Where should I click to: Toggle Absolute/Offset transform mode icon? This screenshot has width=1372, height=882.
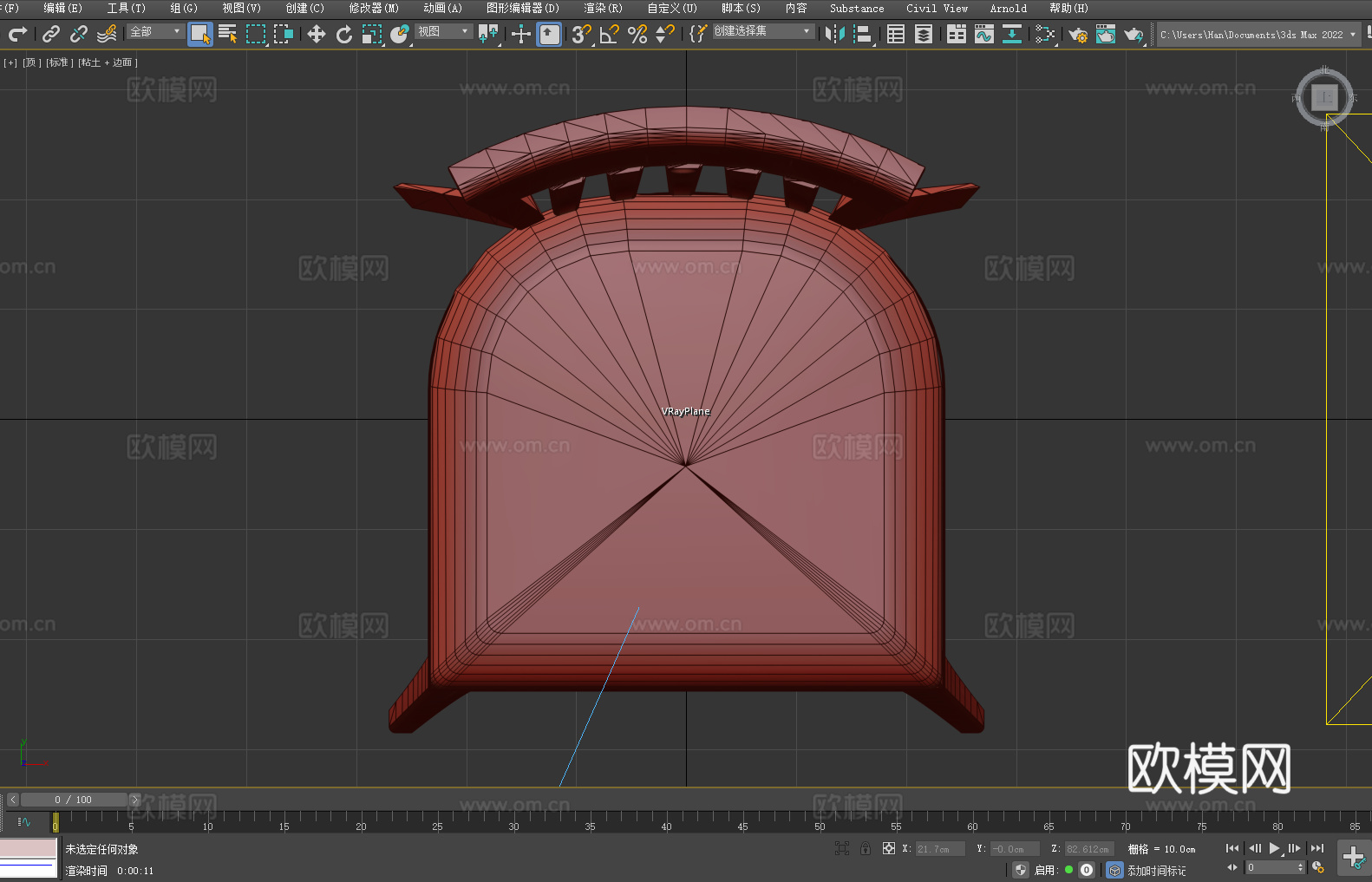[x=889, y=848]
